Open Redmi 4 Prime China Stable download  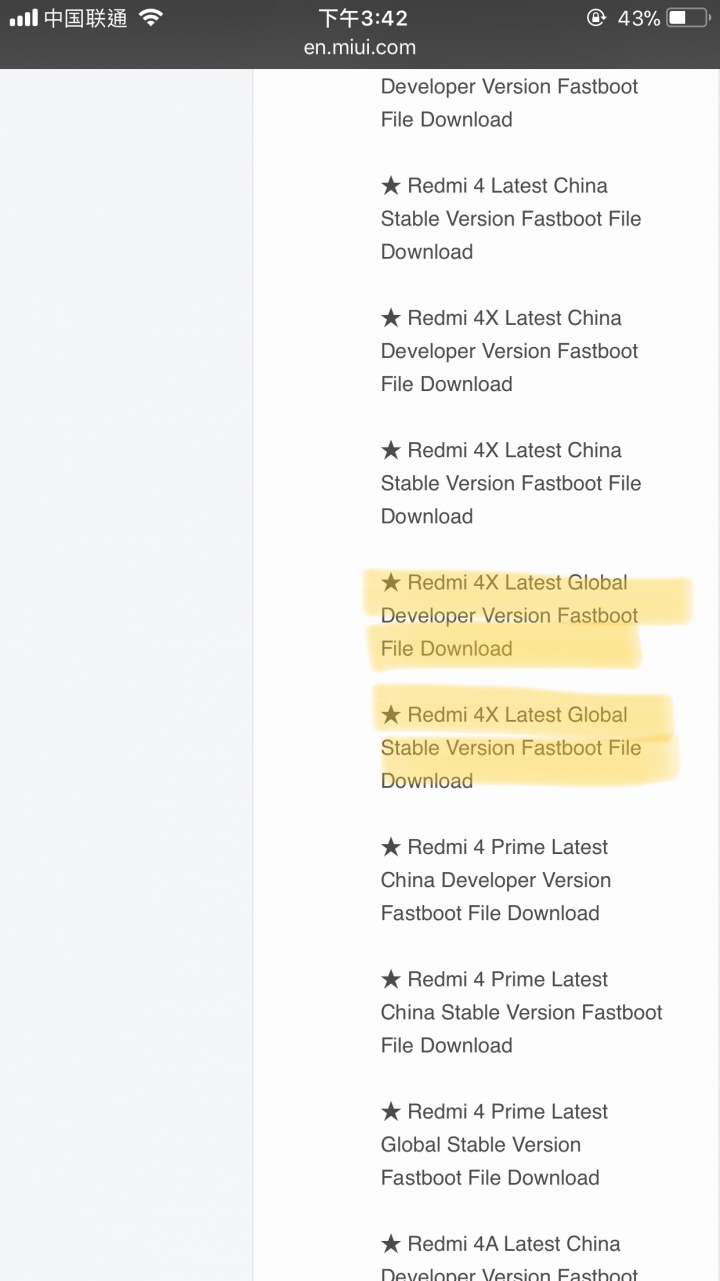[521, 1012]
